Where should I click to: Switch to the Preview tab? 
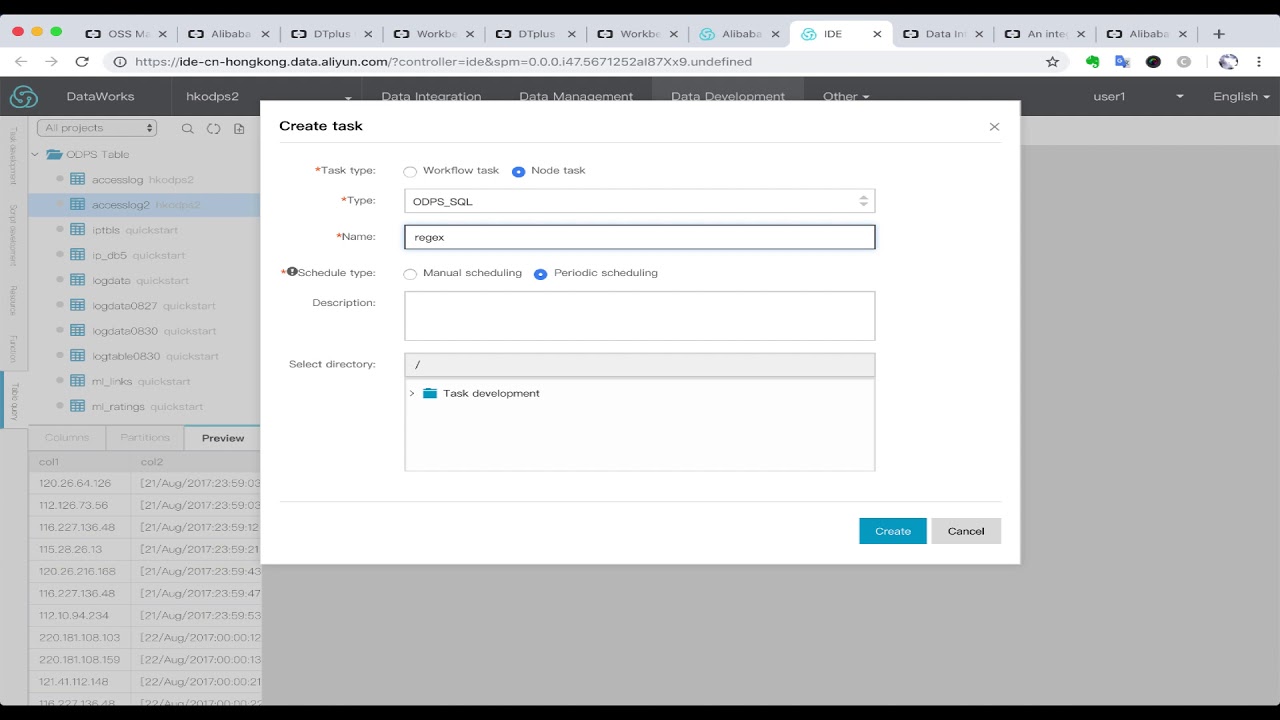click(223, 438)
